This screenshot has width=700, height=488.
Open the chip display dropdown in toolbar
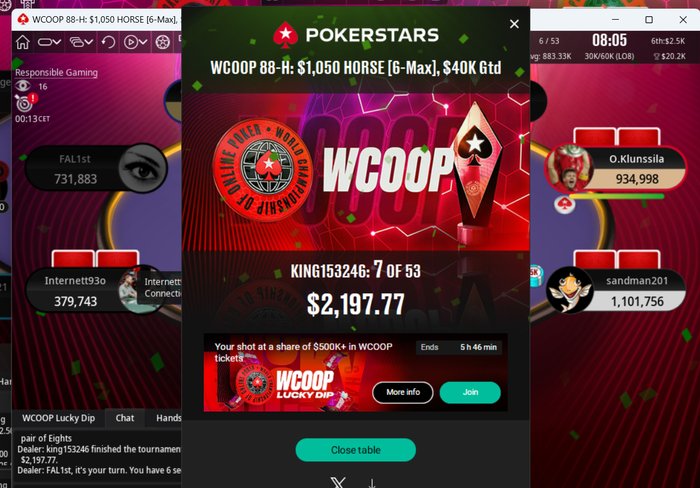pyautogui.click(x=49, y=42)
